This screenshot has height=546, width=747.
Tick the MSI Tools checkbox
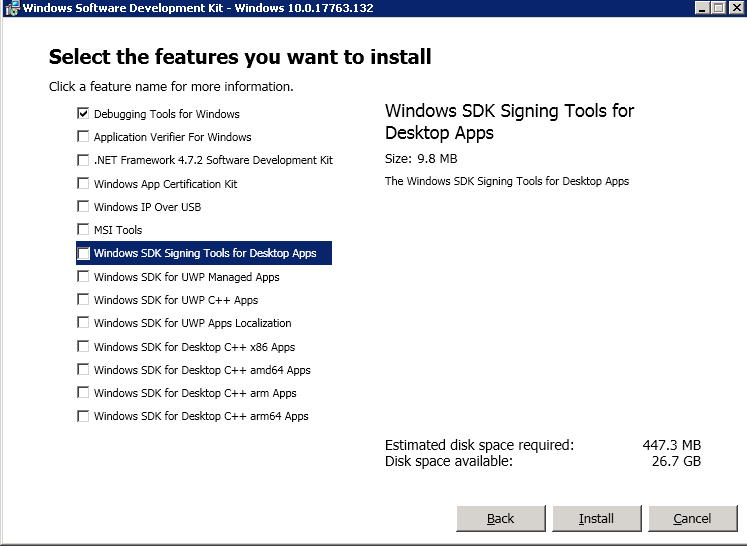[x=83, y=230]
